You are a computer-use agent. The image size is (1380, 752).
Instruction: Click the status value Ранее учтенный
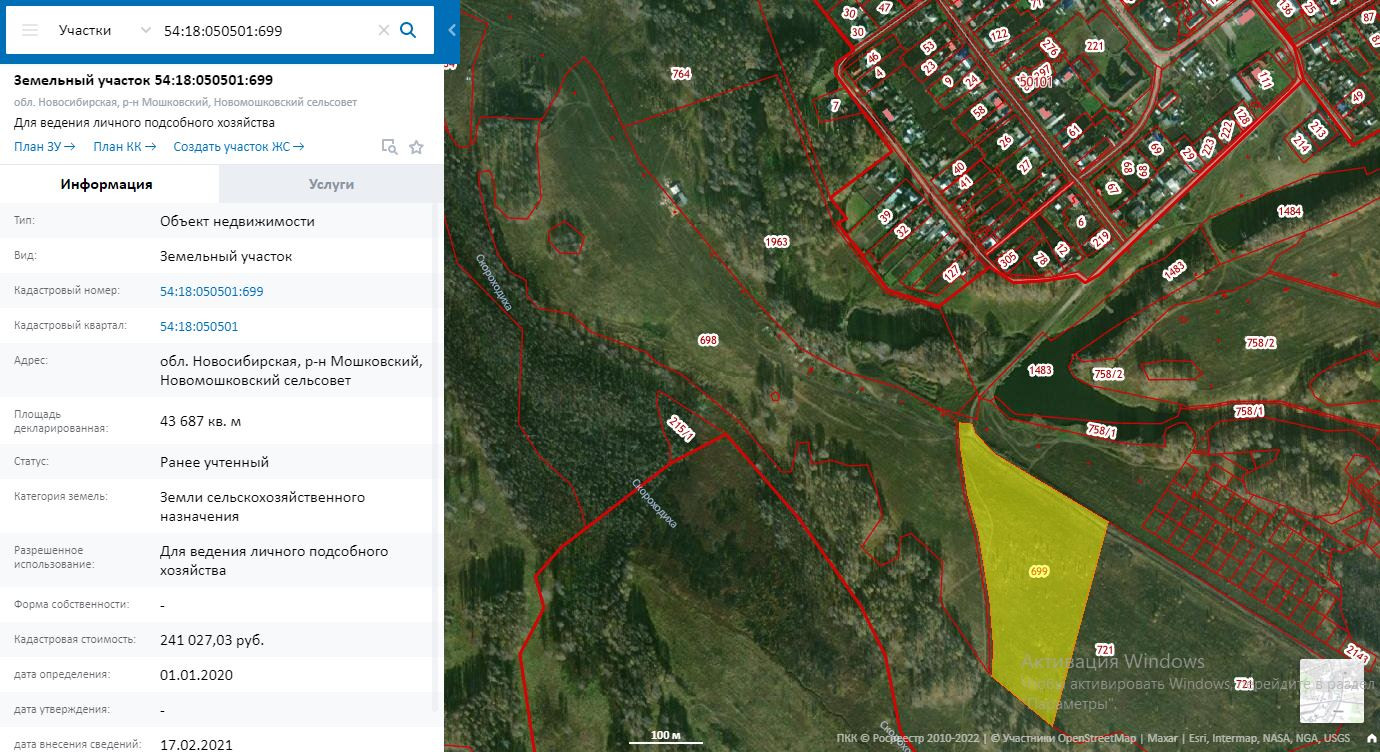[x=214, y=462]
